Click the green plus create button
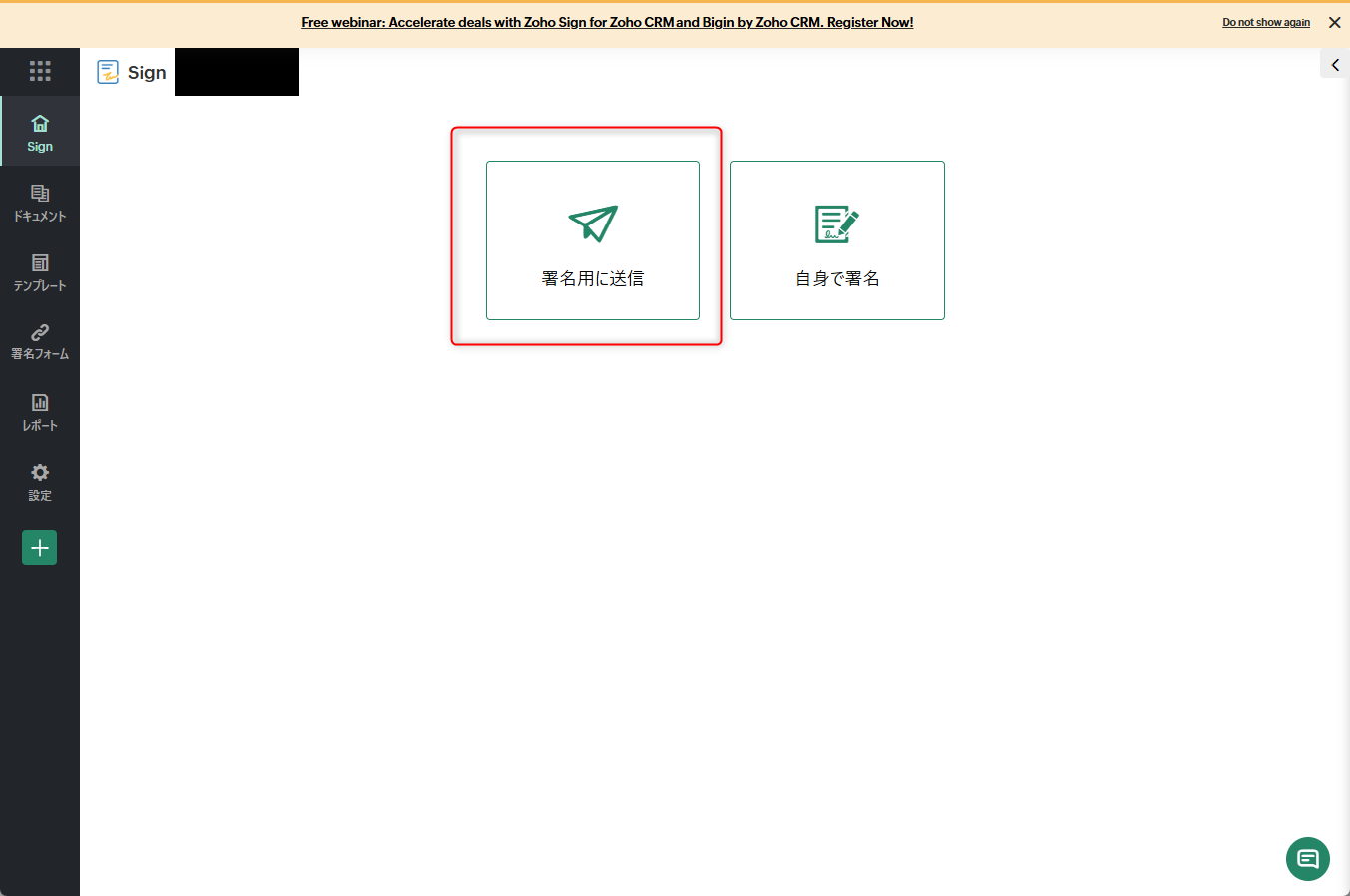Image resolution: width=1350 pixels, height=896 pixels. [40, 547]
